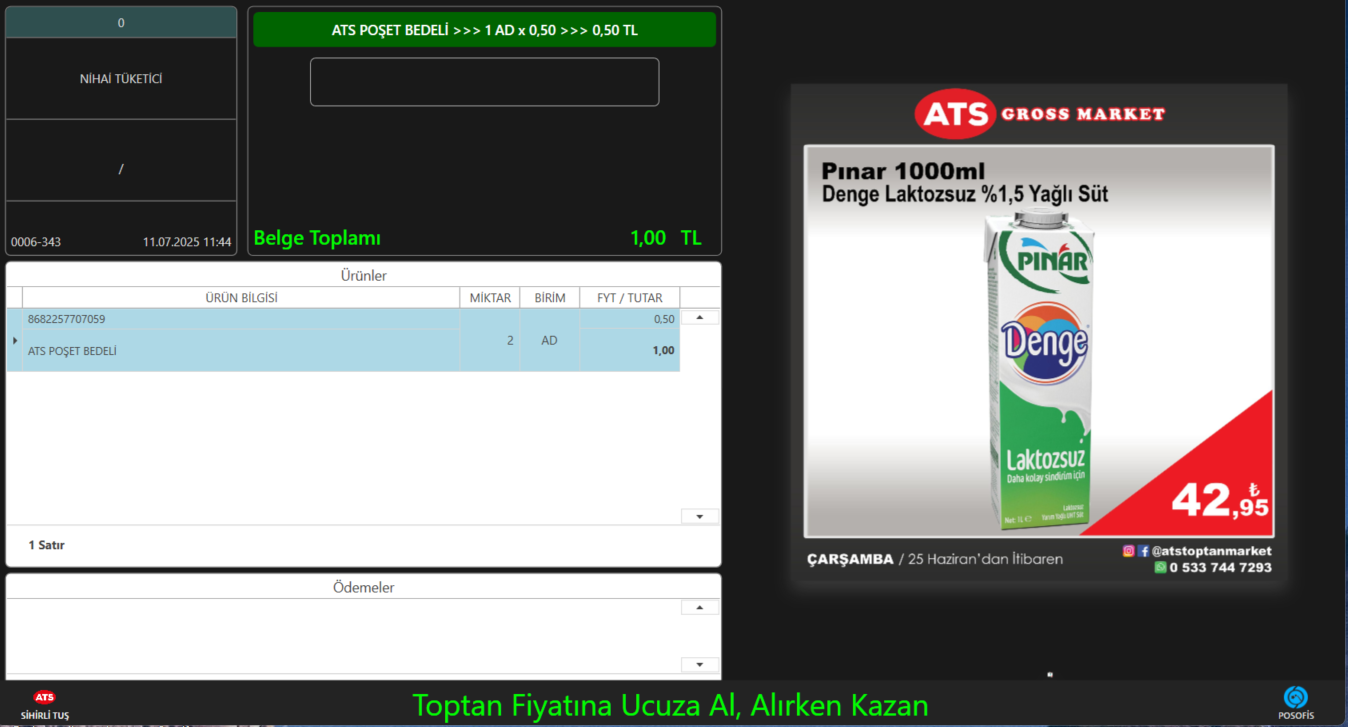Click MİKTAR column header

(490, 298)
